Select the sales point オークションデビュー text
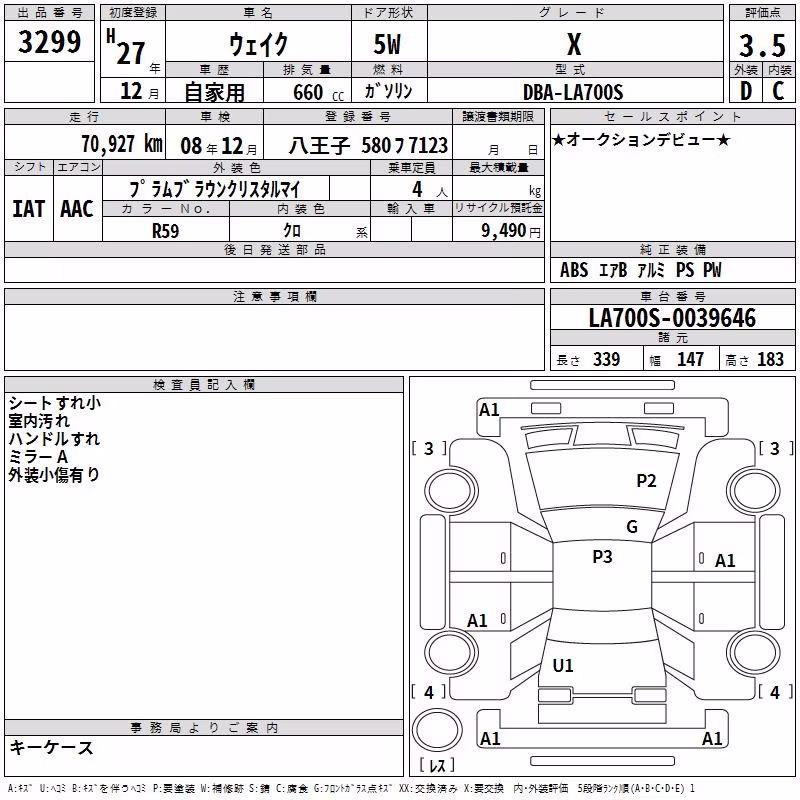 click(641, 139)
